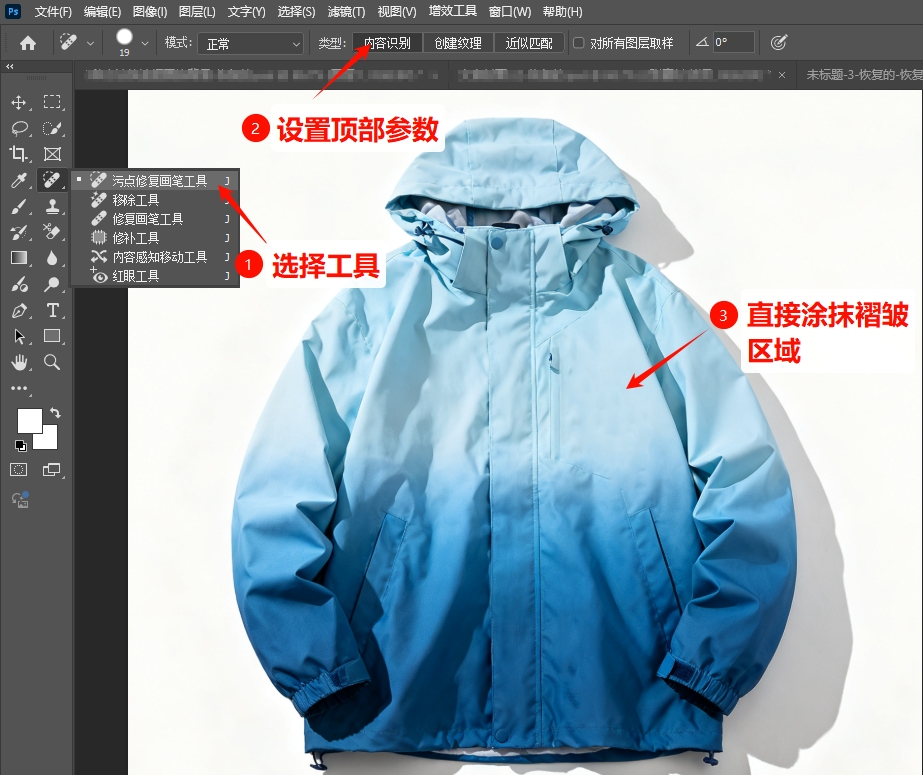Open the 滤镜 menu
This screenshot has width=923, height=775.
click(x=345, y=11)
